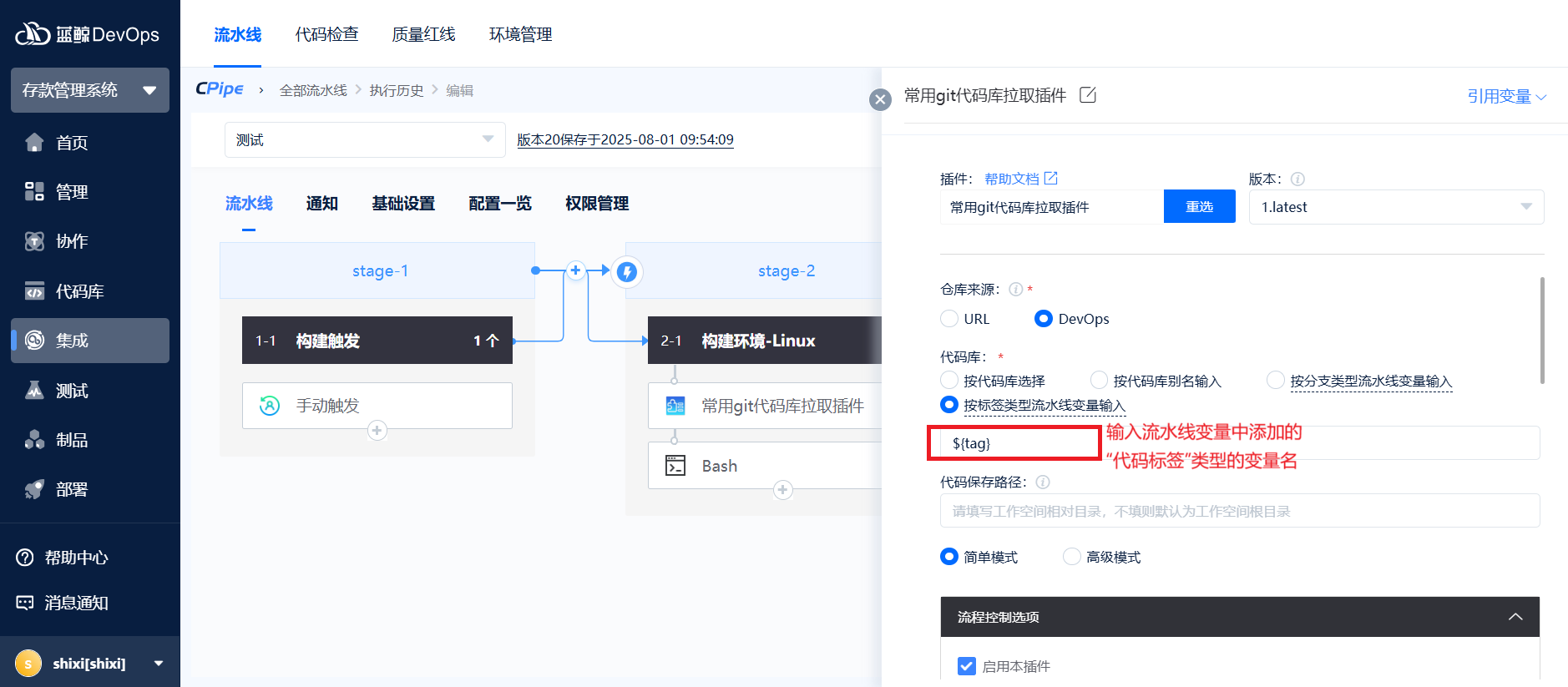Image resolution: width=1568 pixels, height=687 pixels.
Task: Expand the 存款管理系统 project selector
Action: [89, 90]
